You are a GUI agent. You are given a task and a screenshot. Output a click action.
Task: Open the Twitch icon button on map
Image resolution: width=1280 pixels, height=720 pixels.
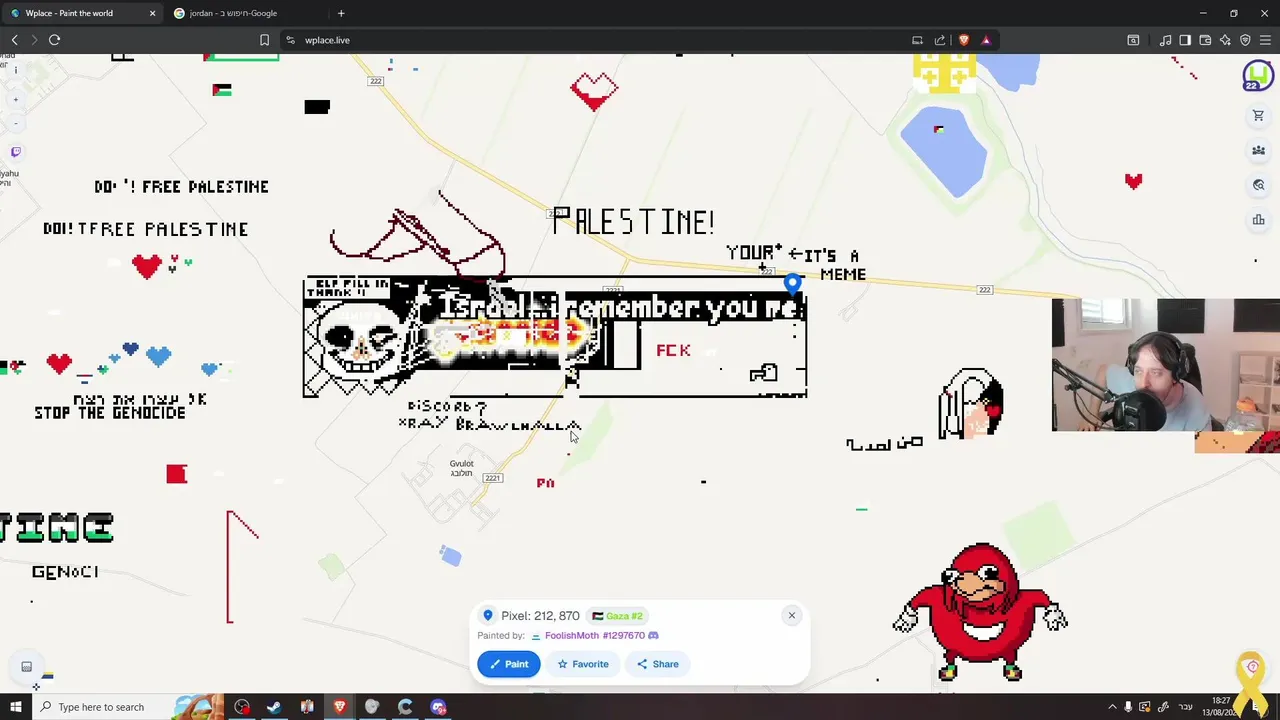click(x=15, y=152)
